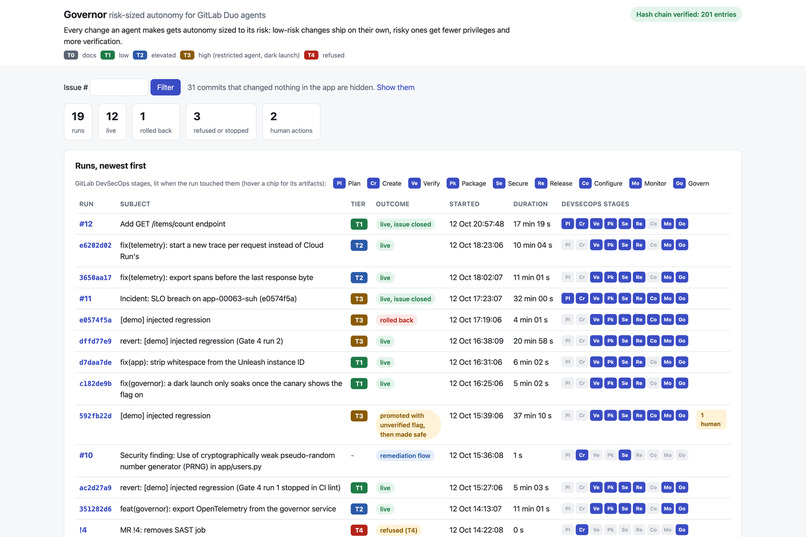Click the 2 human actions summary card
806x537 pixels.
click(x=291, y=122)
